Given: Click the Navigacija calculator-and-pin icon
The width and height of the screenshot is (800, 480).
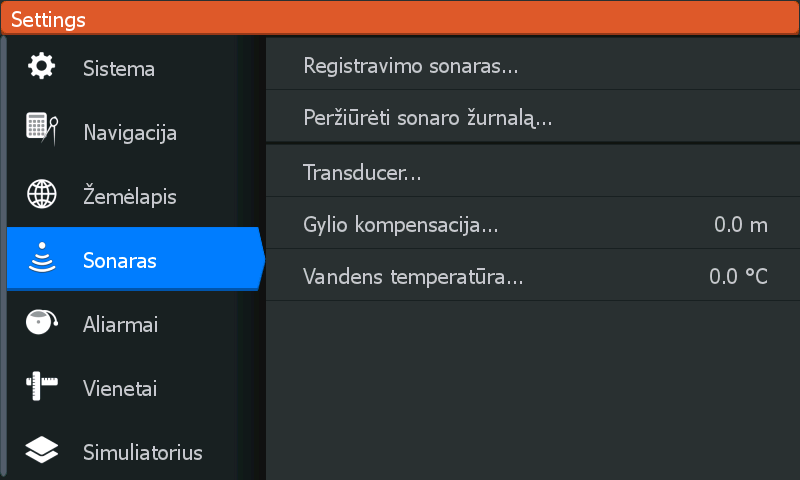Looking at the screenshot, I should coord(42,129).
